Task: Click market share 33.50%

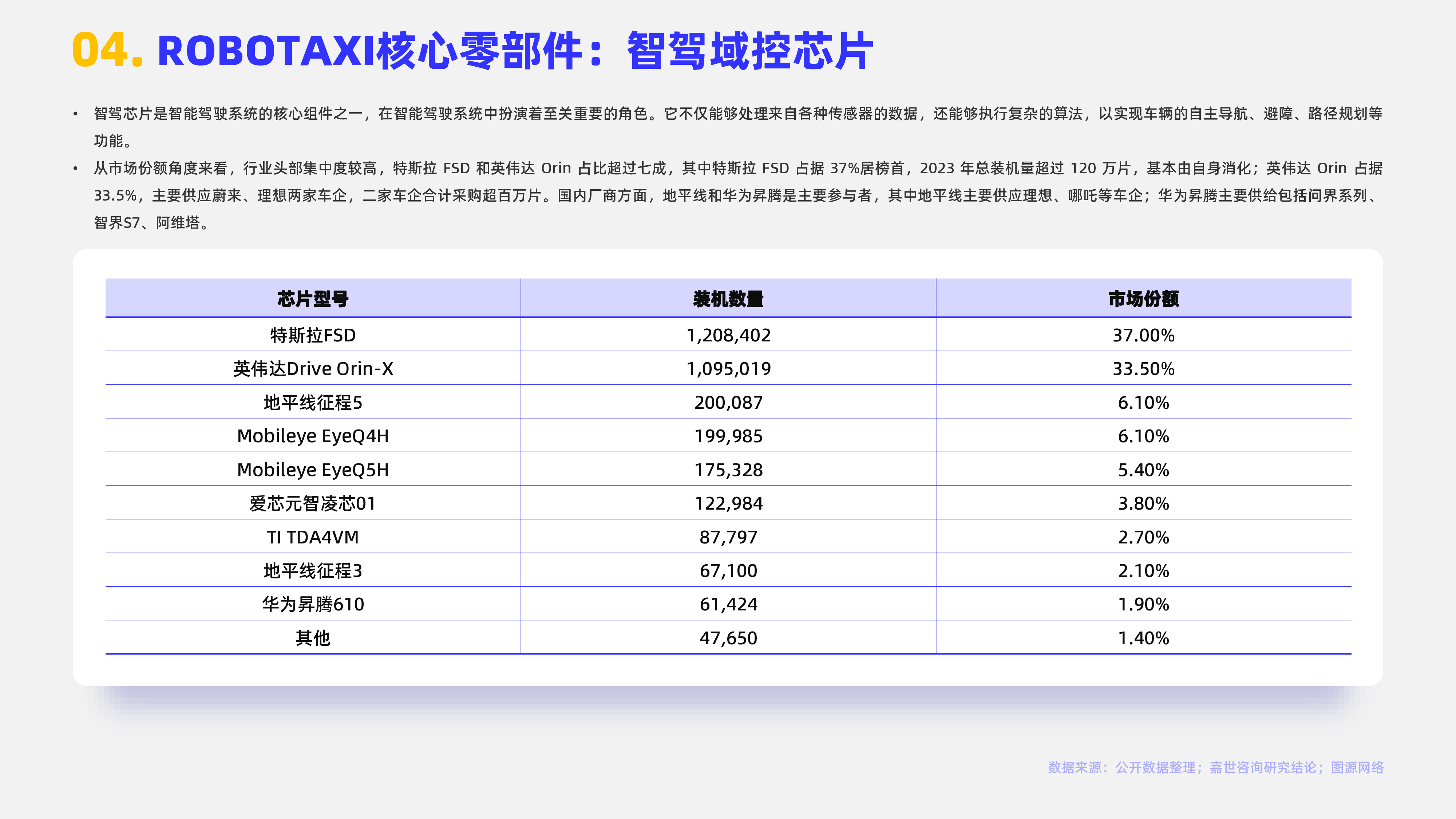Action: (x=1143, y=368)
